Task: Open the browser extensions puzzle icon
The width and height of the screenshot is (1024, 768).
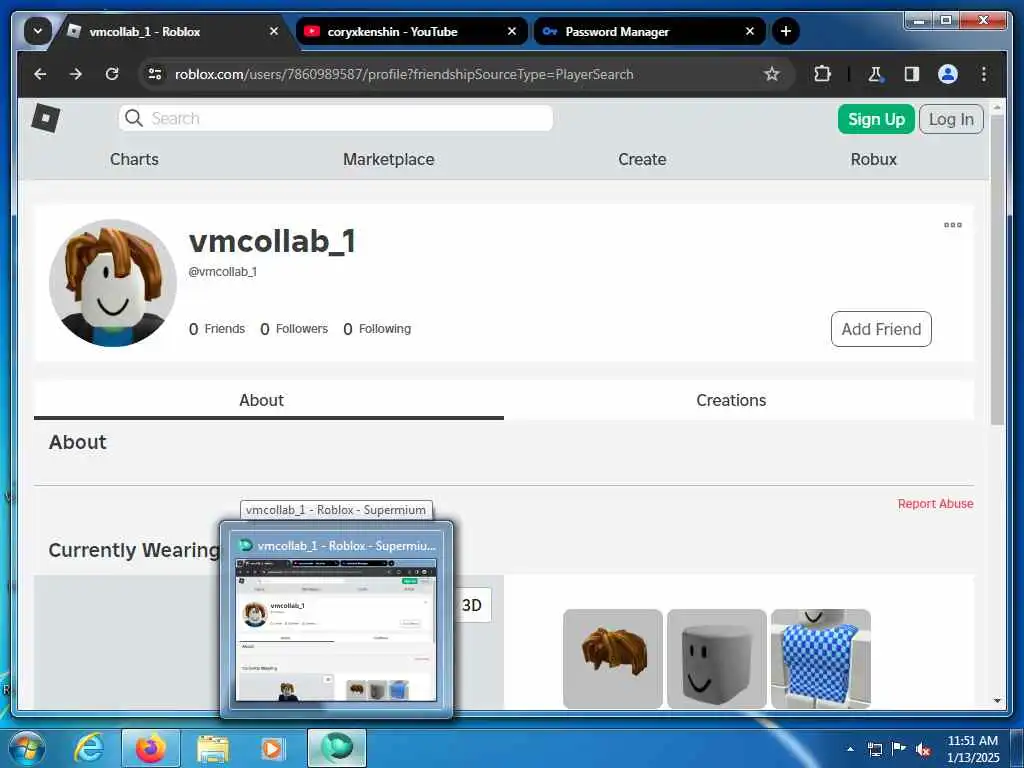Action: point(823,74)
